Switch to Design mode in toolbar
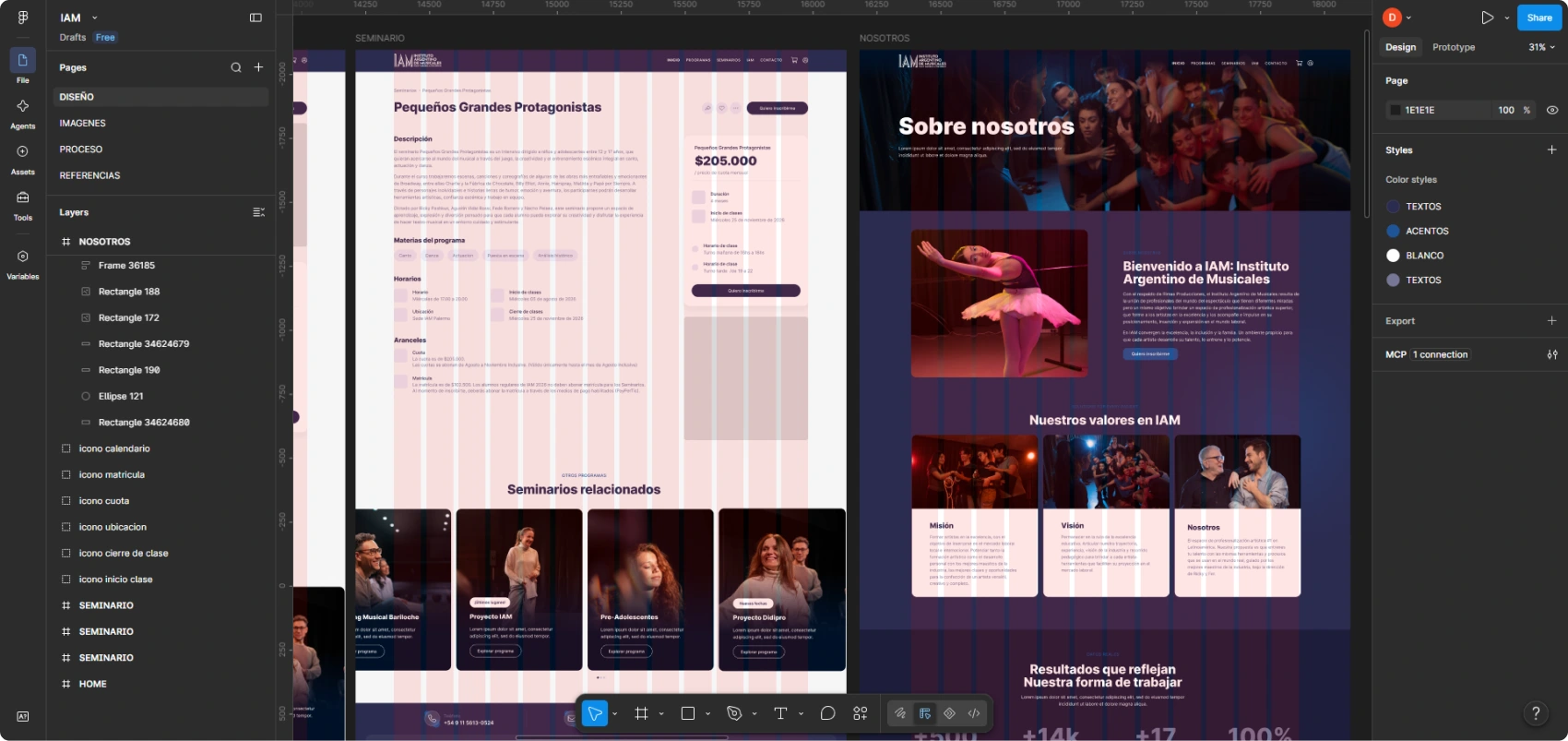The image size is (1568, 741). 924,713
